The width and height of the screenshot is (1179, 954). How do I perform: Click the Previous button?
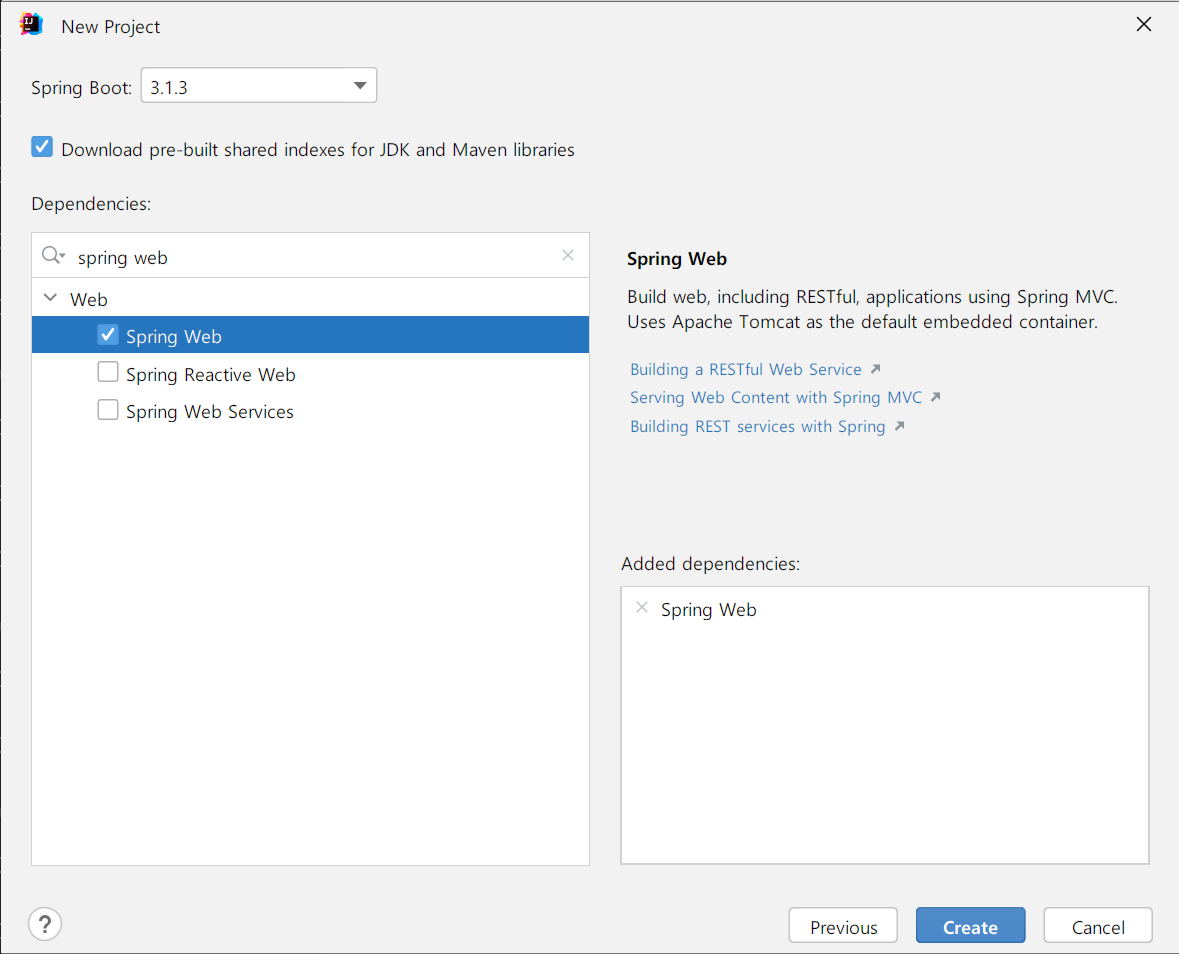click(x=843, y=925)
